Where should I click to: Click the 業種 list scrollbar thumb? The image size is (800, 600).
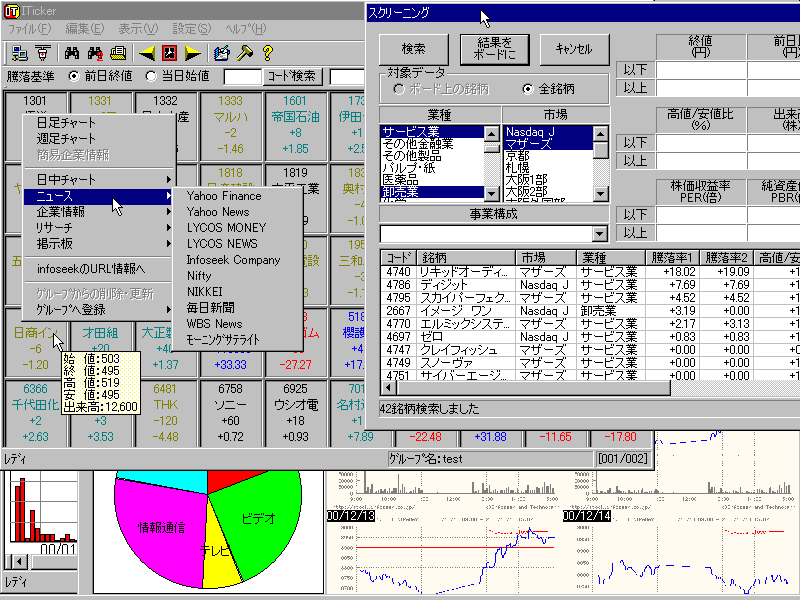(491, 147)
